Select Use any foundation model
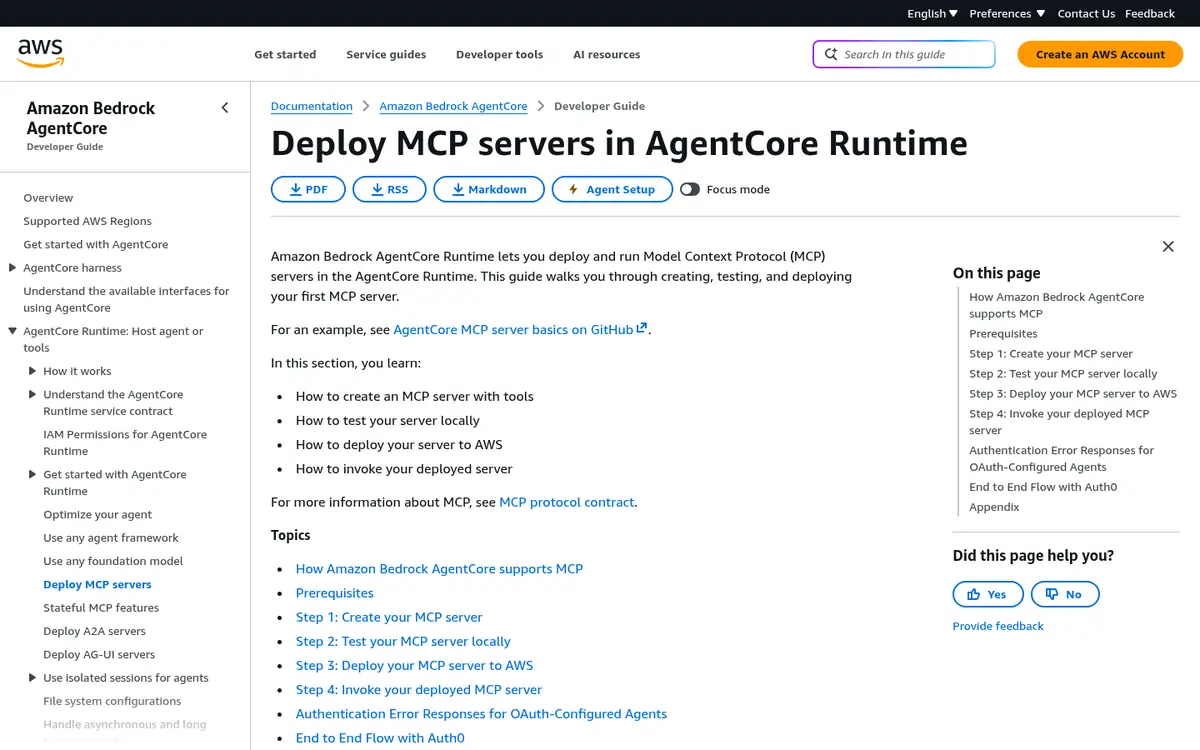The width and height of the screenshot is (1200, 750). click(113, 561)
